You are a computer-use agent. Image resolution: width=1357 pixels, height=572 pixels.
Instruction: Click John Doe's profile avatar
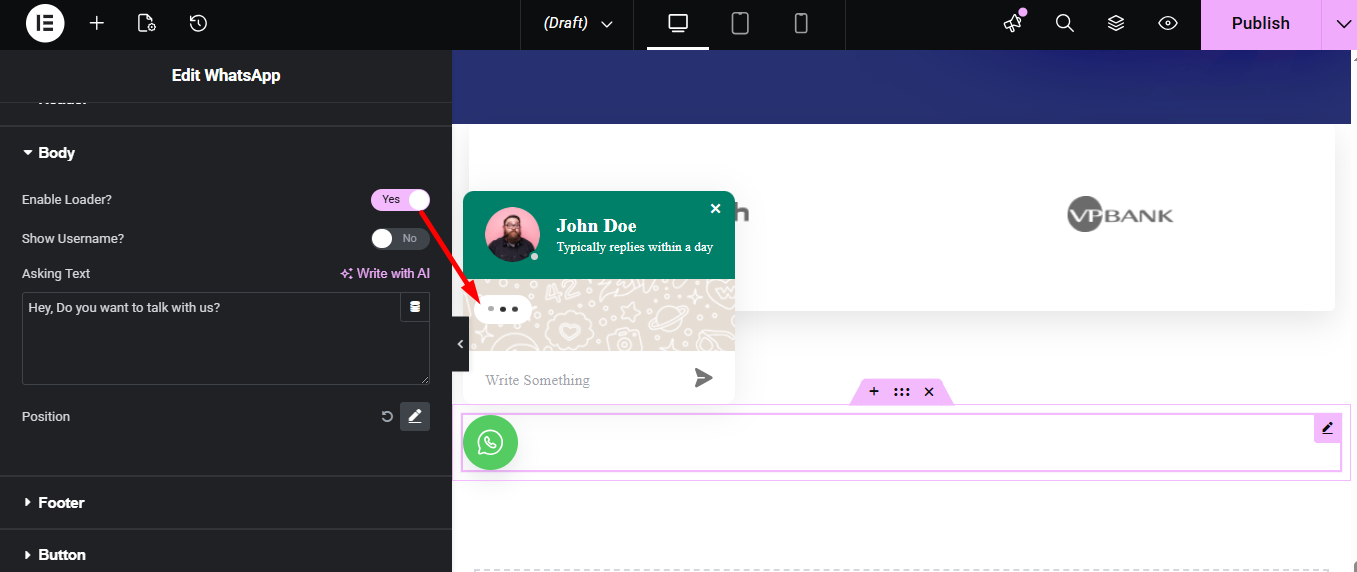512,234
